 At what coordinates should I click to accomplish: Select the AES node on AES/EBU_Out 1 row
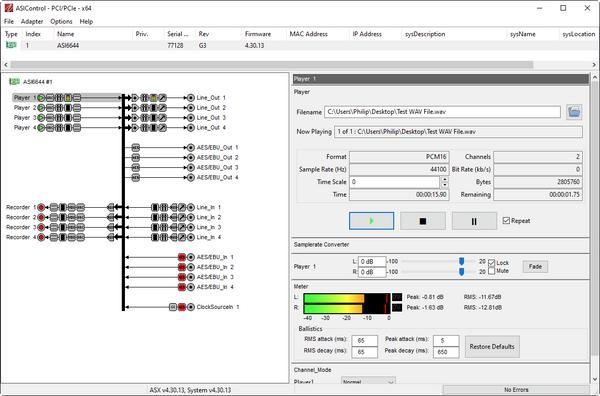135,147
